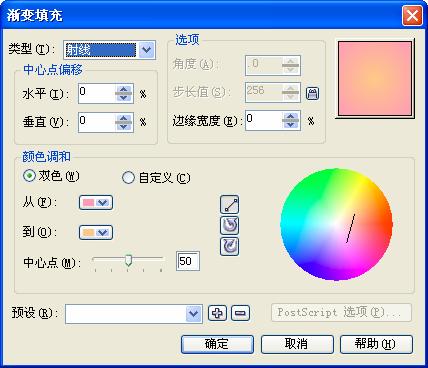Image resolution: width=428 pixels, height=368 pixels.
Task: Select the 自定义 radio button
Action: 128,178
